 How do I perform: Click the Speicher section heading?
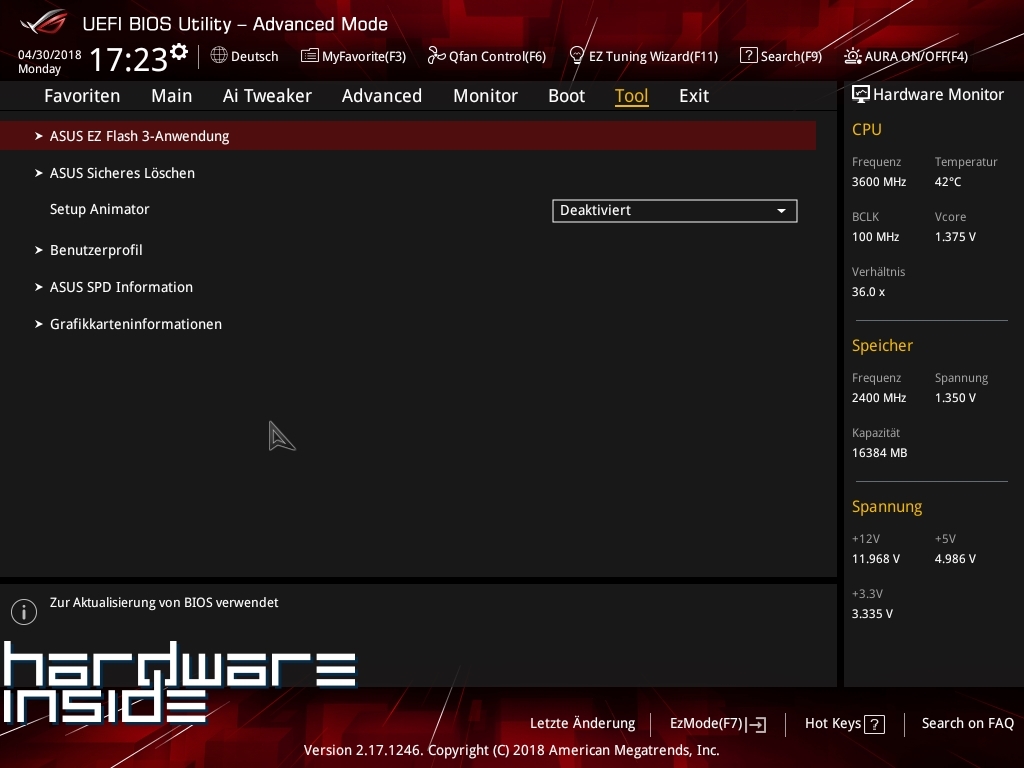pyautogui.click(x=882, y=345)
